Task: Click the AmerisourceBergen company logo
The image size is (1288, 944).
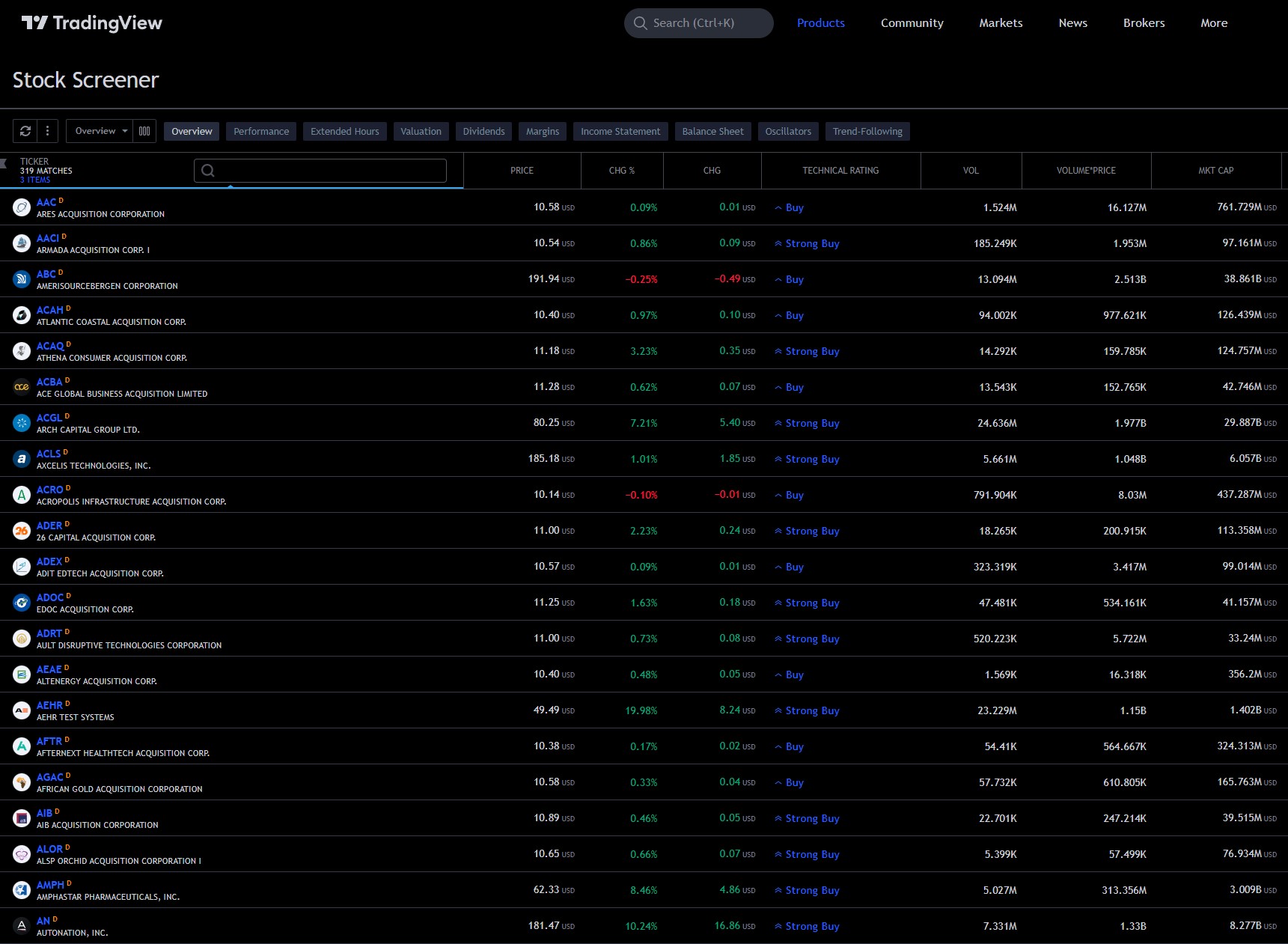Action: [21, 279]
